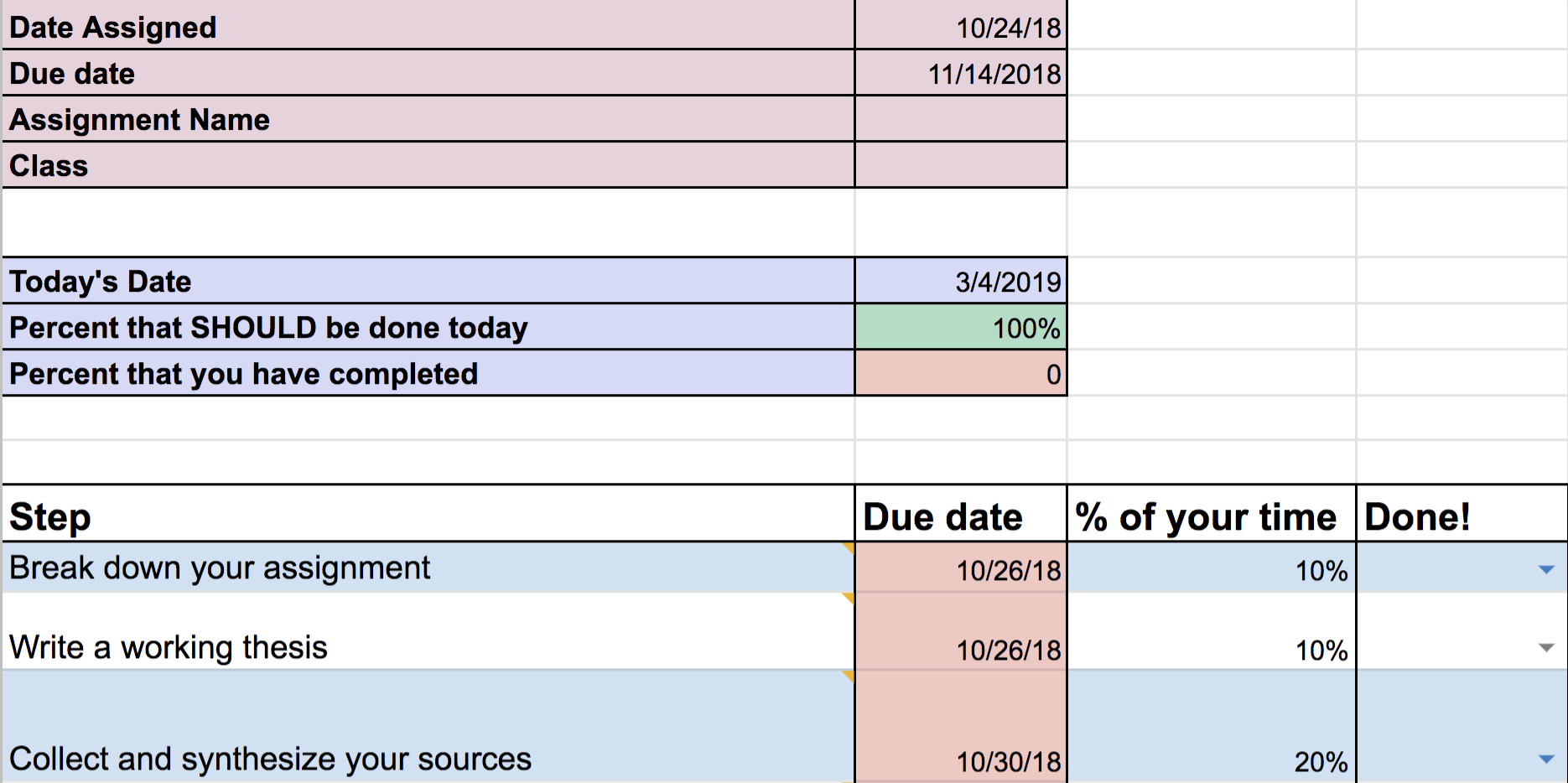This screenshot has width=1568, height=783.
Task: Select the Step column header cell
Action: (428, 516)
